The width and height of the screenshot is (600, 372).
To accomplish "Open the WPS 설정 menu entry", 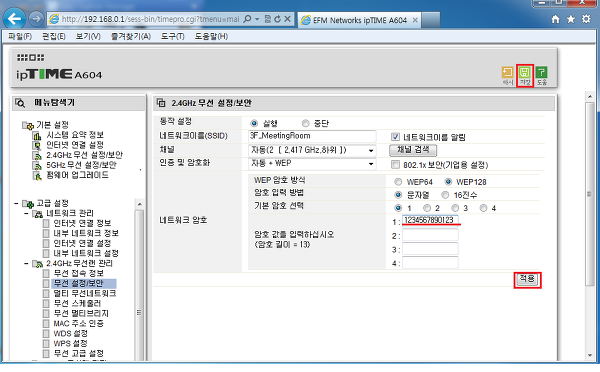I will [x=70, y=343].
